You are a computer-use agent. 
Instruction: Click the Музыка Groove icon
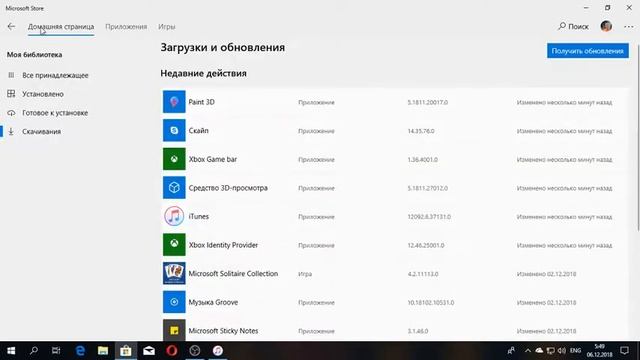[174, 302]
